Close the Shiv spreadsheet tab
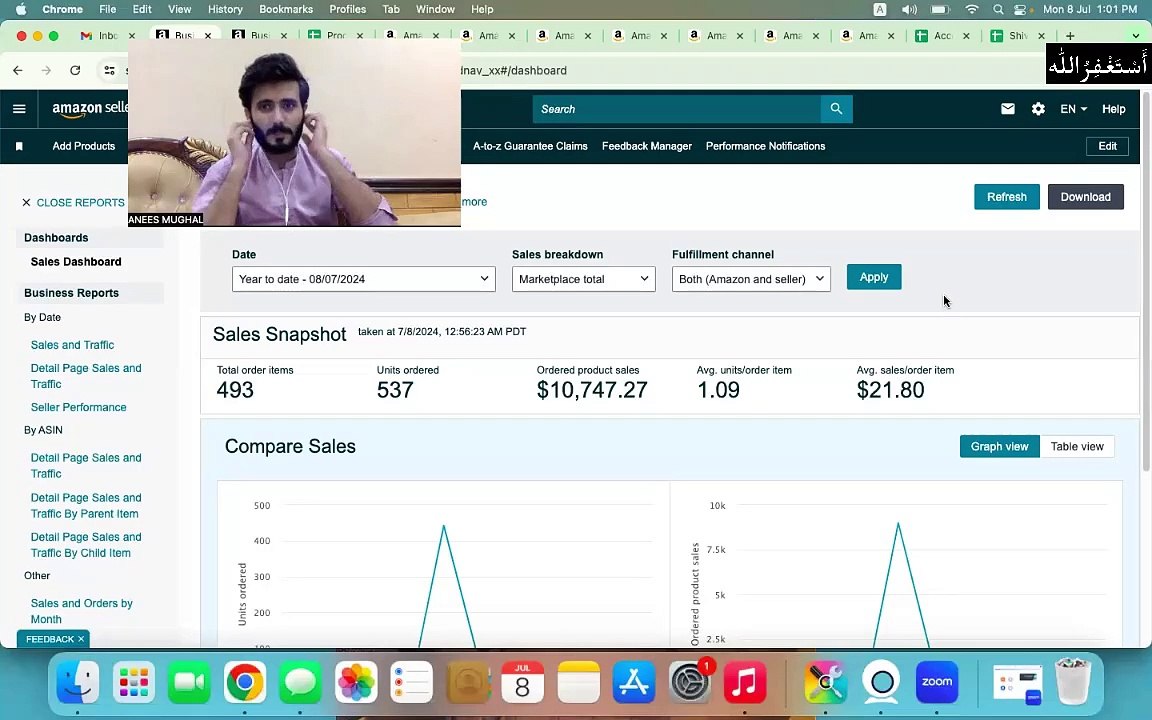This screenshot has width=1152, height=720. click(1041, 35)
